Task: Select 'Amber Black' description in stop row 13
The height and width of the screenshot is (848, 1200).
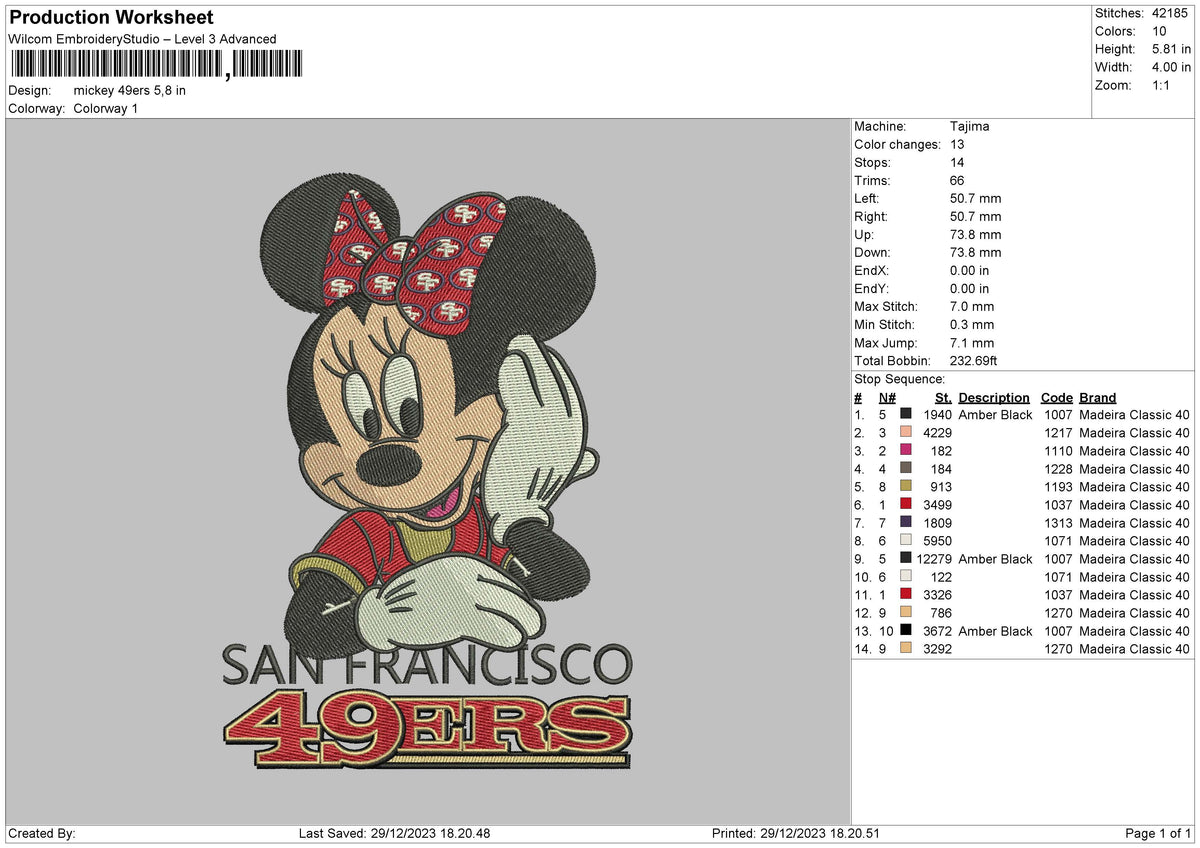Action: [x=995, y=630]
